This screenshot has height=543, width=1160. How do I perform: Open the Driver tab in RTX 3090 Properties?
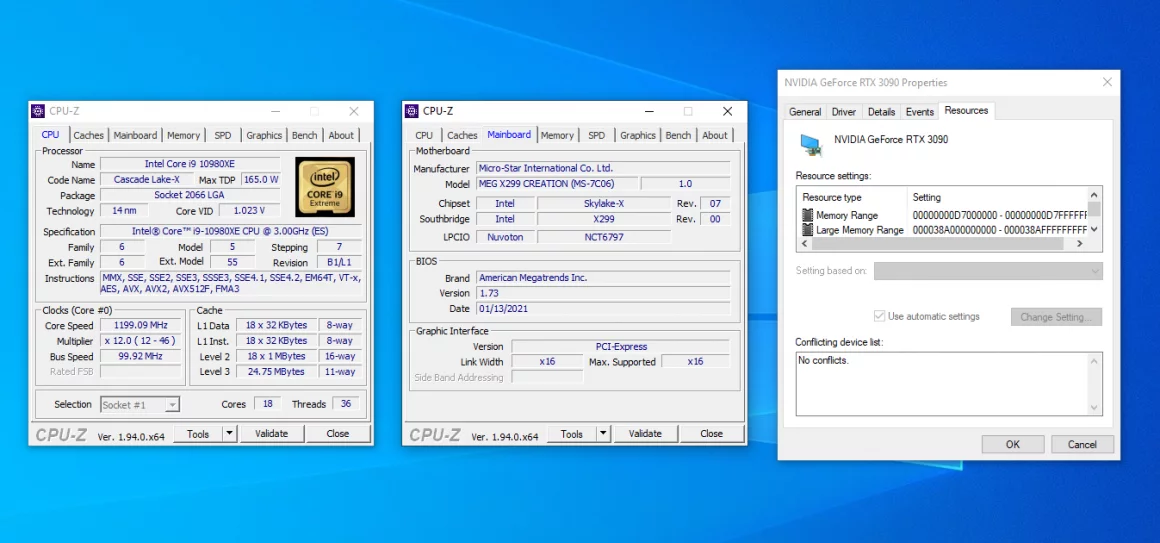(x=843, y=112)
